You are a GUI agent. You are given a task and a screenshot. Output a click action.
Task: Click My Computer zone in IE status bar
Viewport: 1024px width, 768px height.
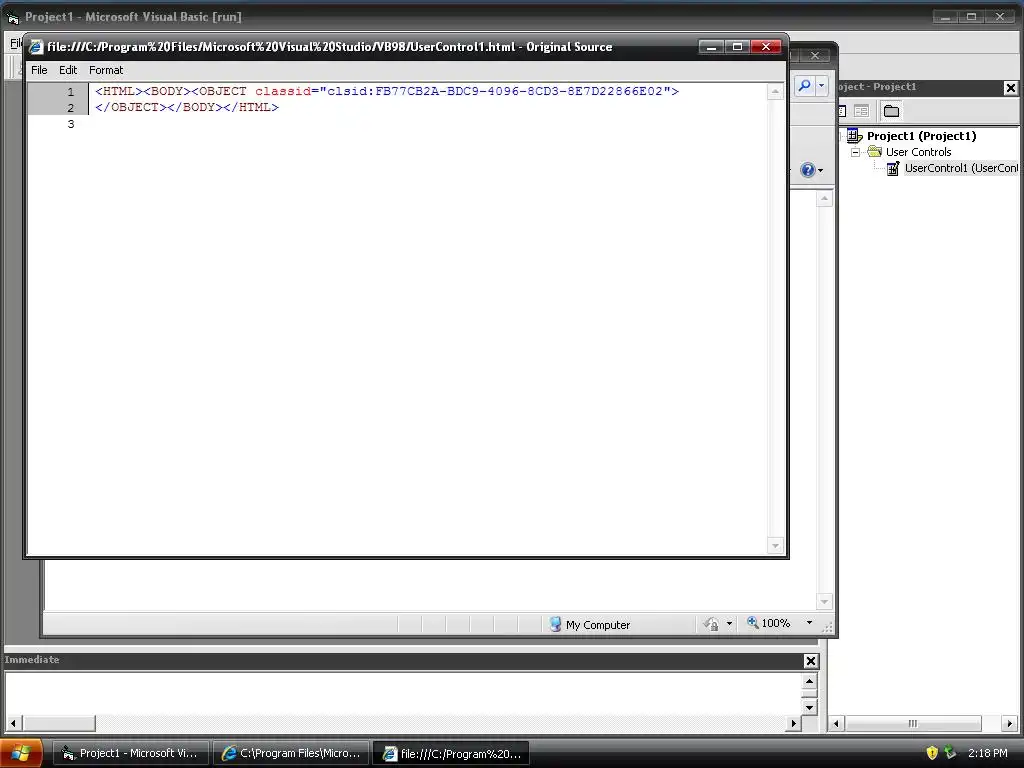pos(598,625)
